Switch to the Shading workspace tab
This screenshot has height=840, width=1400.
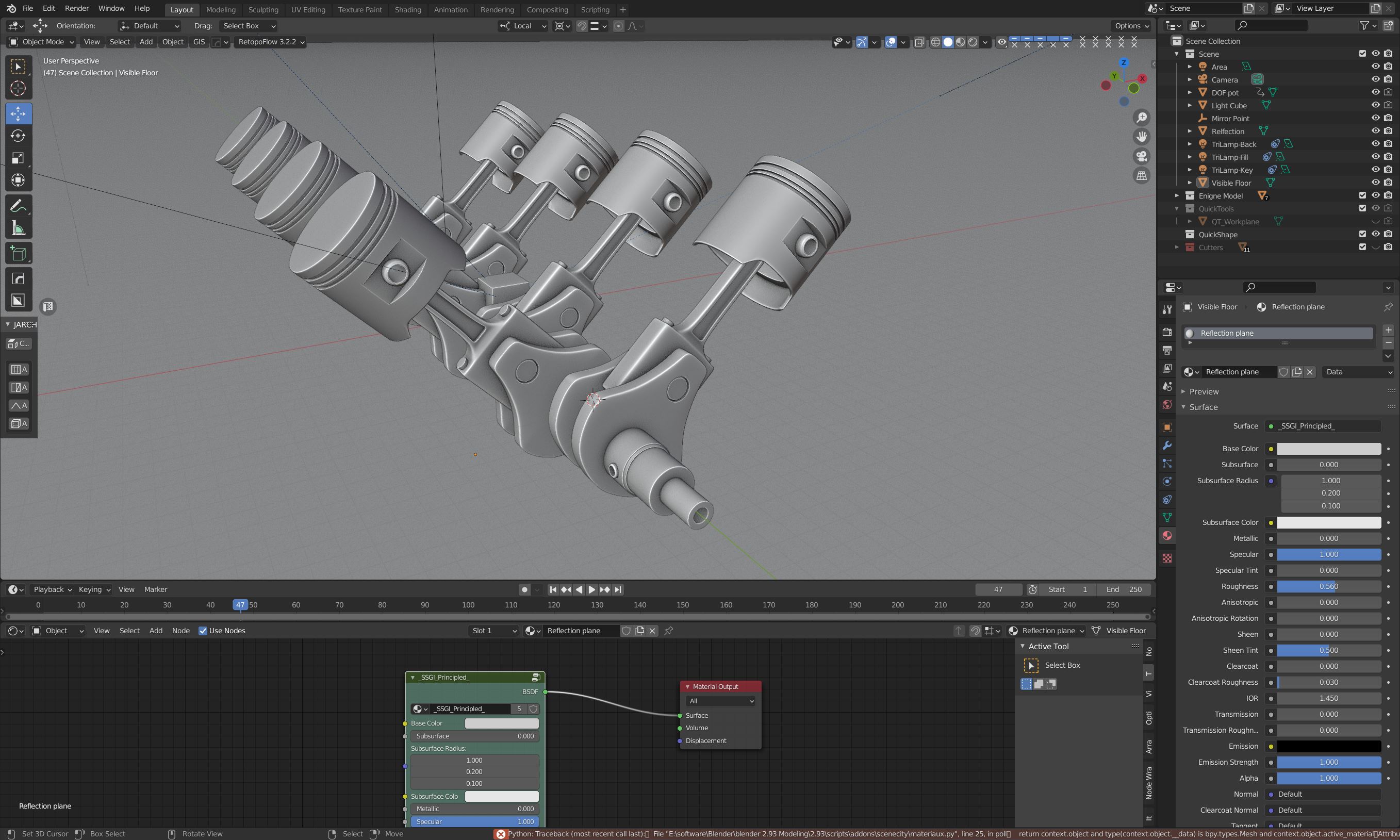tap(407, 10)
